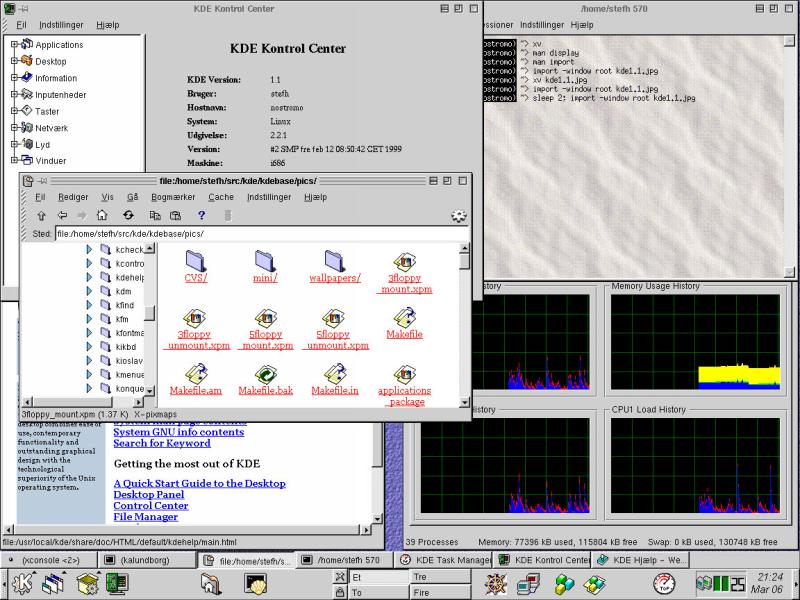Viewport: 800px width, 600px height.
Task: Click the Home icon in file manager toolbar
Action: [x=102, y=215]
